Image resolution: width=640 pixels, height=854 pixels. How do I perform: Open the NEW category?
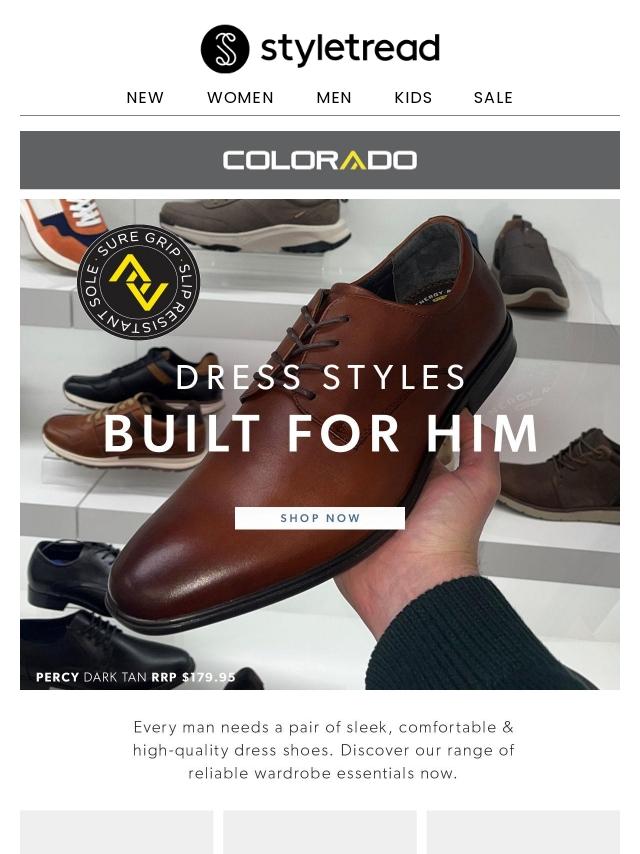click(145, 97)
